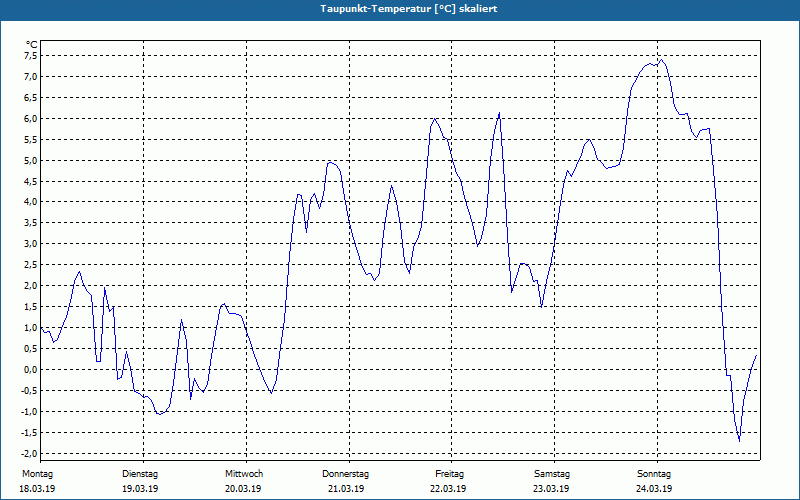Select the Montag day label
800x500 pixels.
37,474
